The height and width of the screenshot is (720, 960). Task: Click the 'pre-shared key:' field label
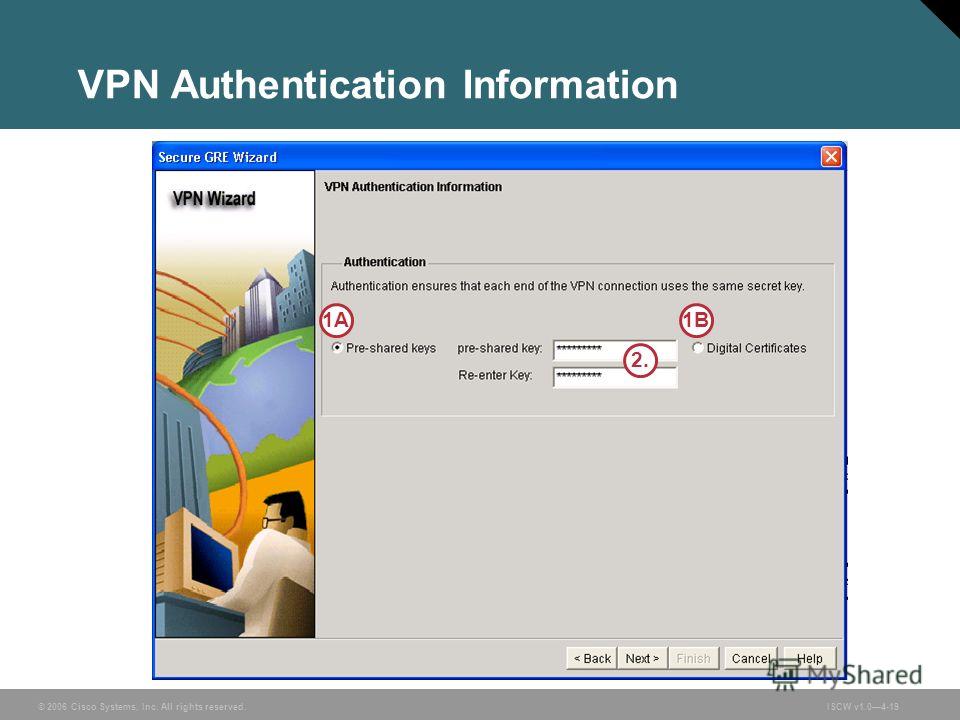tap(500, 348)
